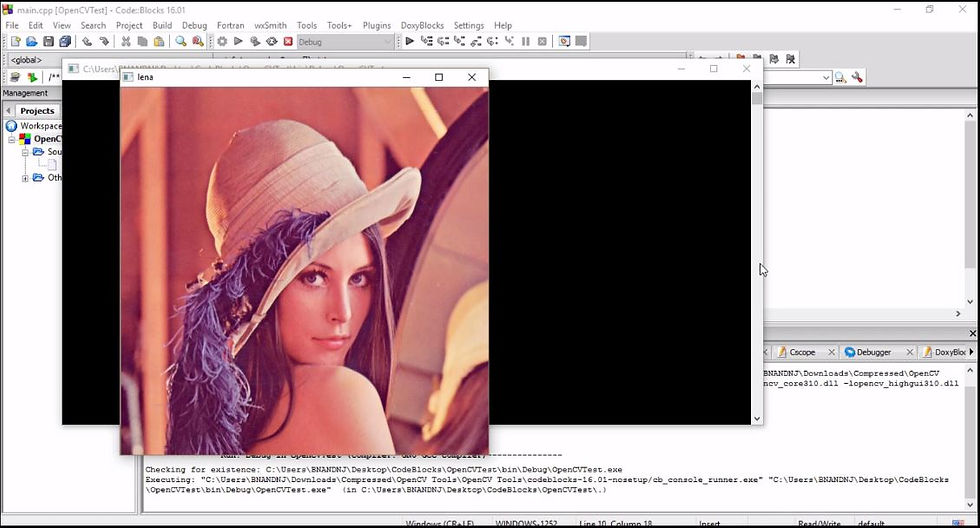Open the Build menu
This screenshot has height=528, width=980.
tap(162, 26)
